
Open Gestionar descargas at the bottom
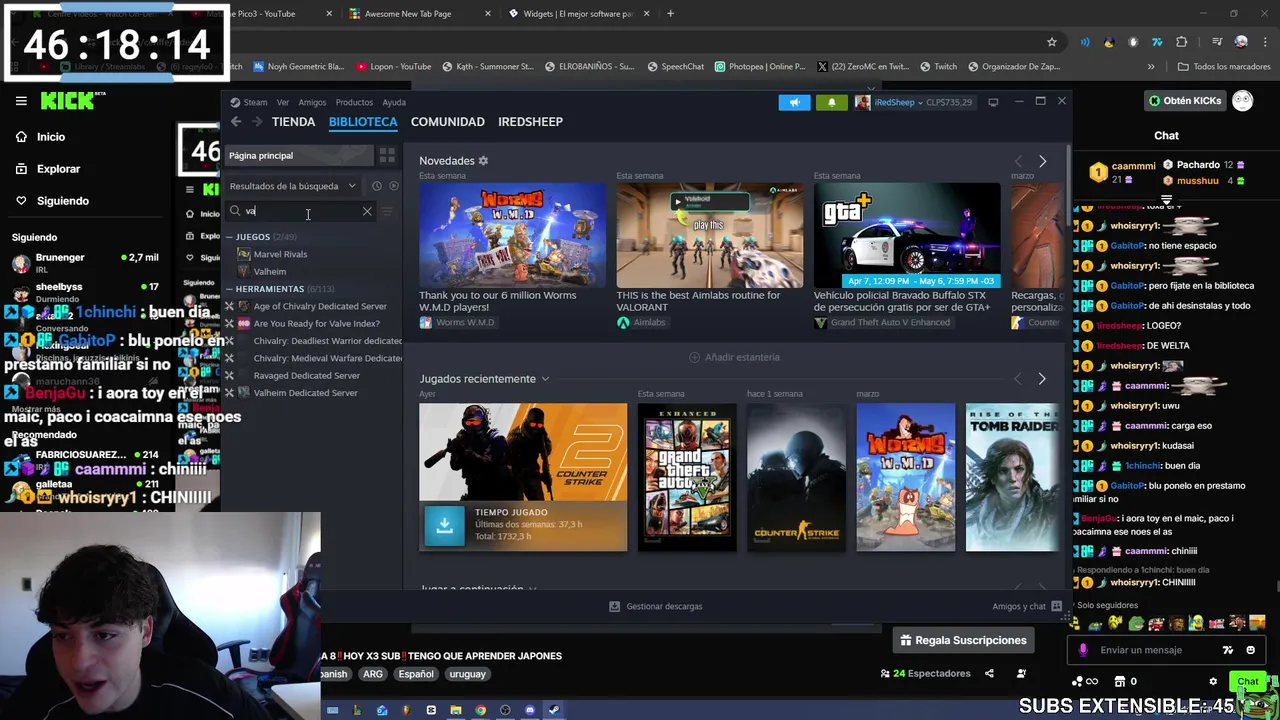[656, 606]
